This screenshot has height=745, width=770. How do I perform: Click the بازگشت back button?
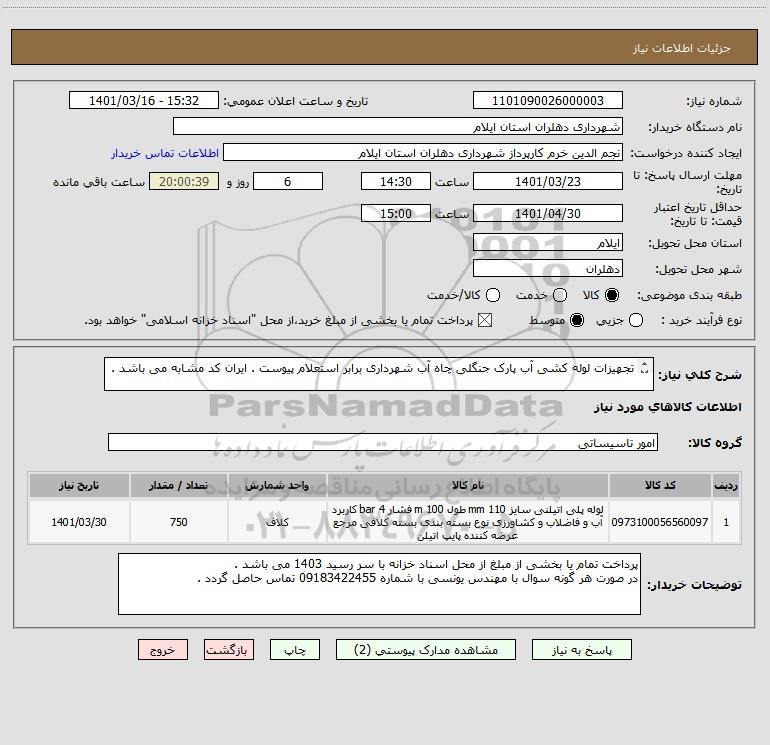[229, 650]
